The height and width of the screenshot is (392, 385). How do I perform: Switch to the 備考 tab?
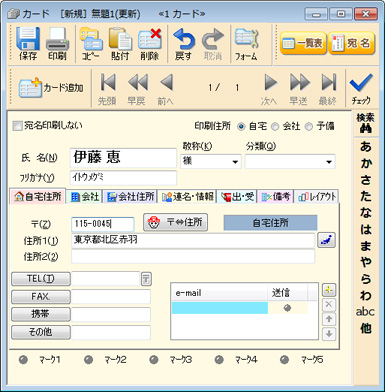[x=276, y=197]
